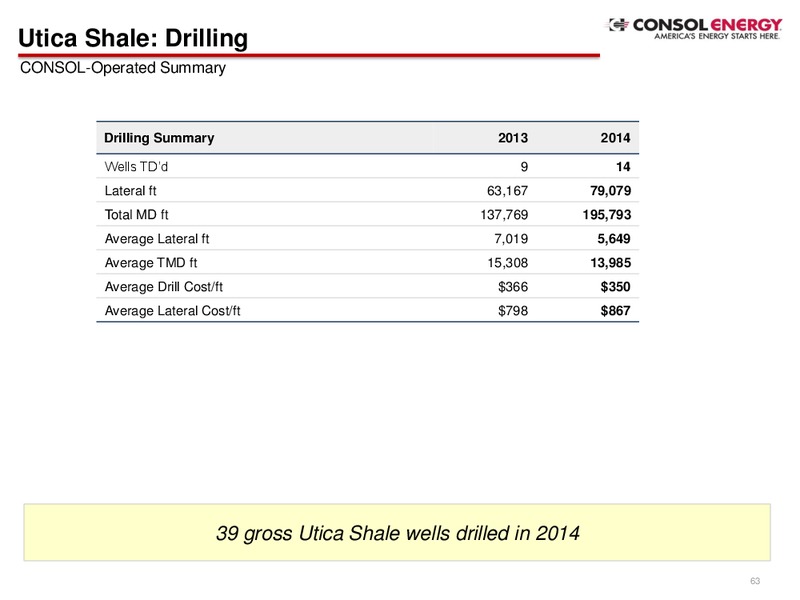Click the 2013 column header
Image resolution: width=800 pixels, height=600 pixels.
513,138
